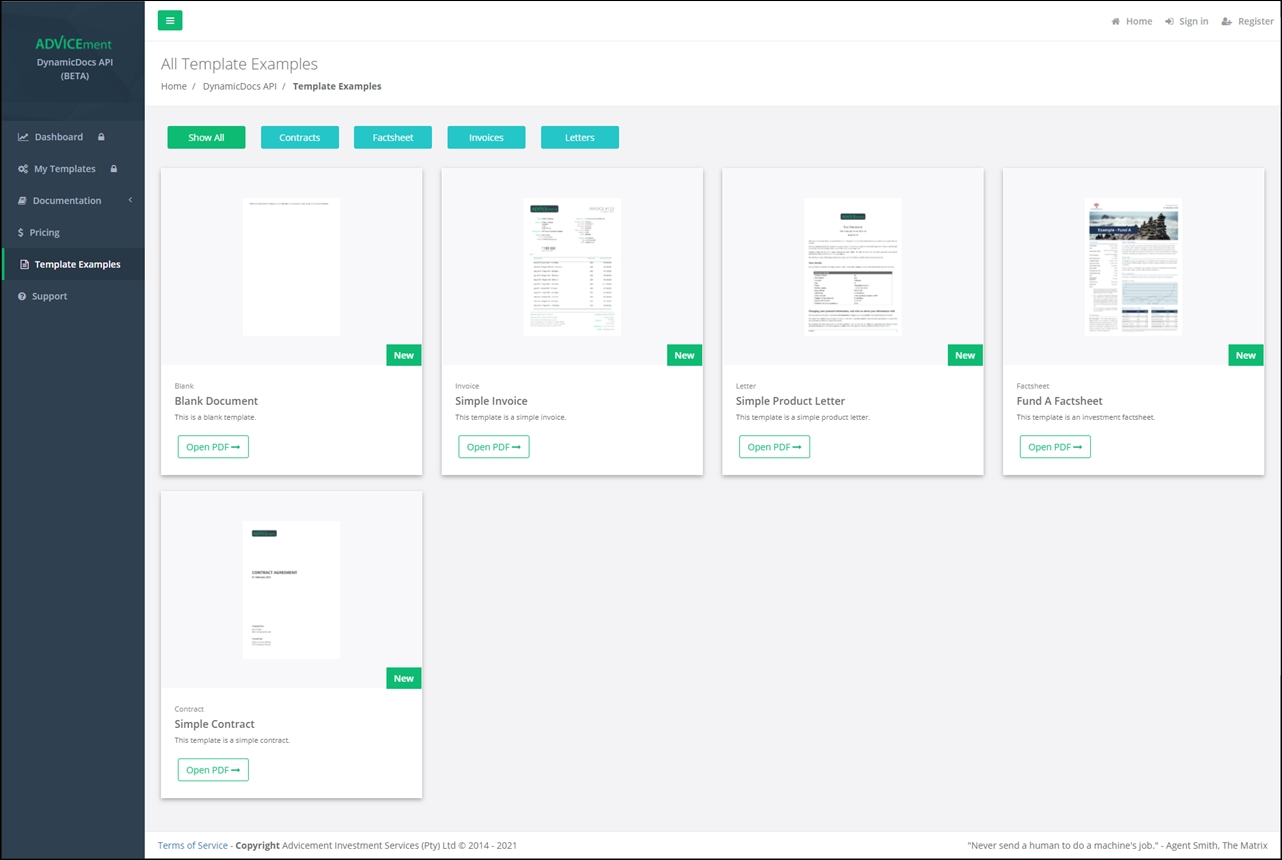Filter templates by Contracts
The height and width of the screenshot is (860, 1282).
coord(300,137)
